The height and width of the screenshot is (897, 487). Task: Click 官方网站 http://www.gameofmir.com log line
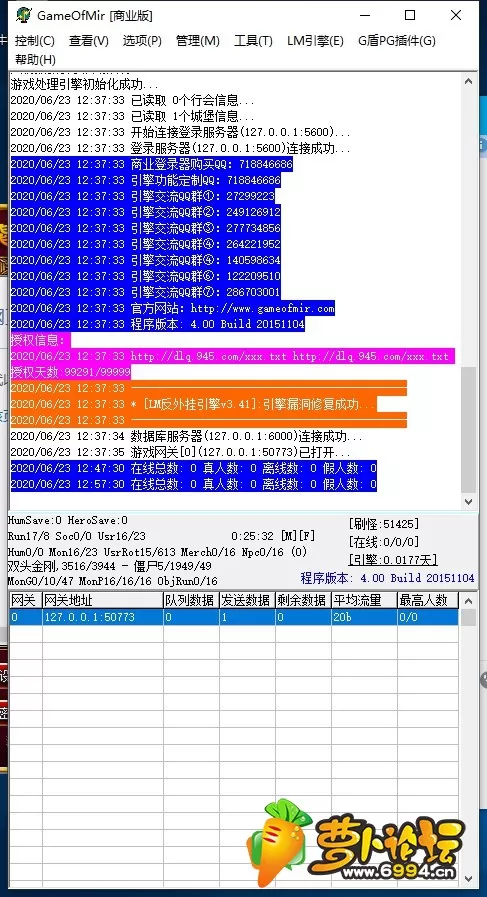[x=172, y=308]
